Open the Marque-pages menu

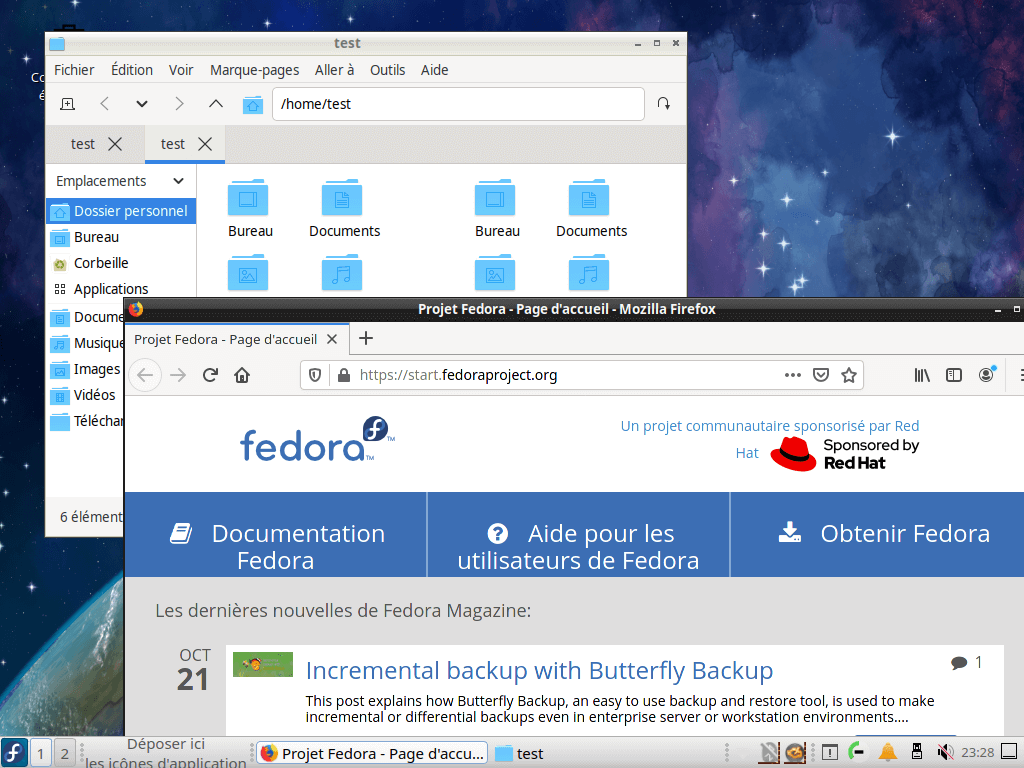point(254,70)
